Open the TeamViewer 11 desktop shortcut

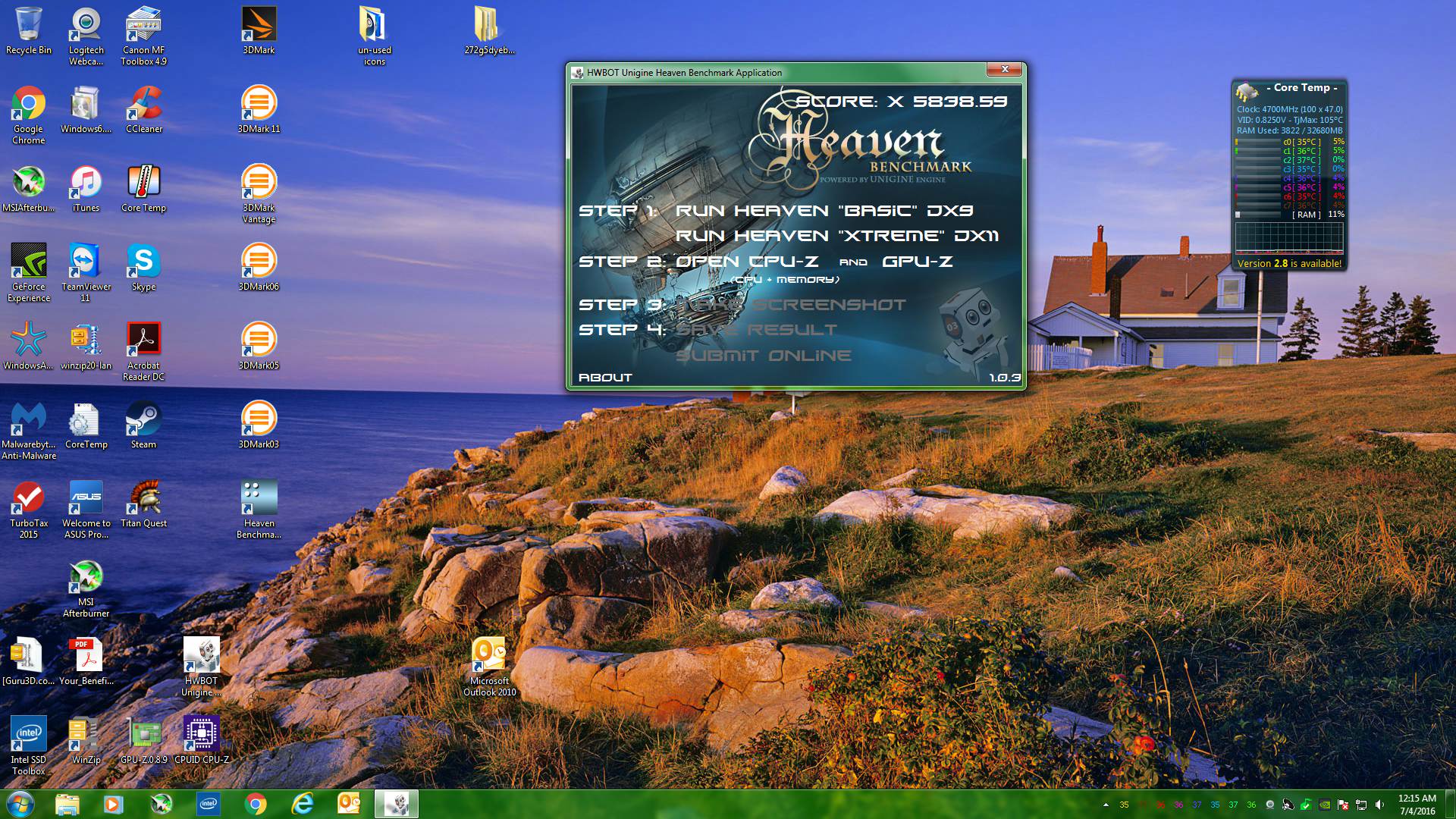click(86, 272)
